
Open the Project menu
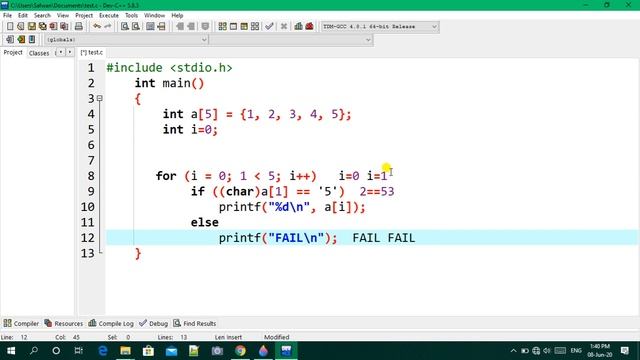pos(84,16)
